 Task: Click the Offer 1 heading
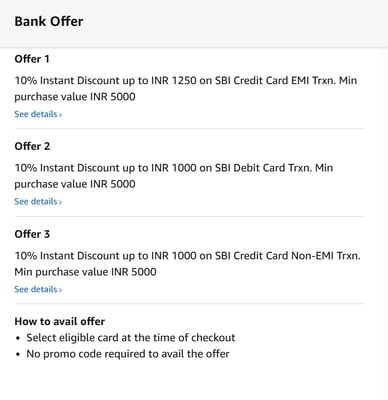32,59
